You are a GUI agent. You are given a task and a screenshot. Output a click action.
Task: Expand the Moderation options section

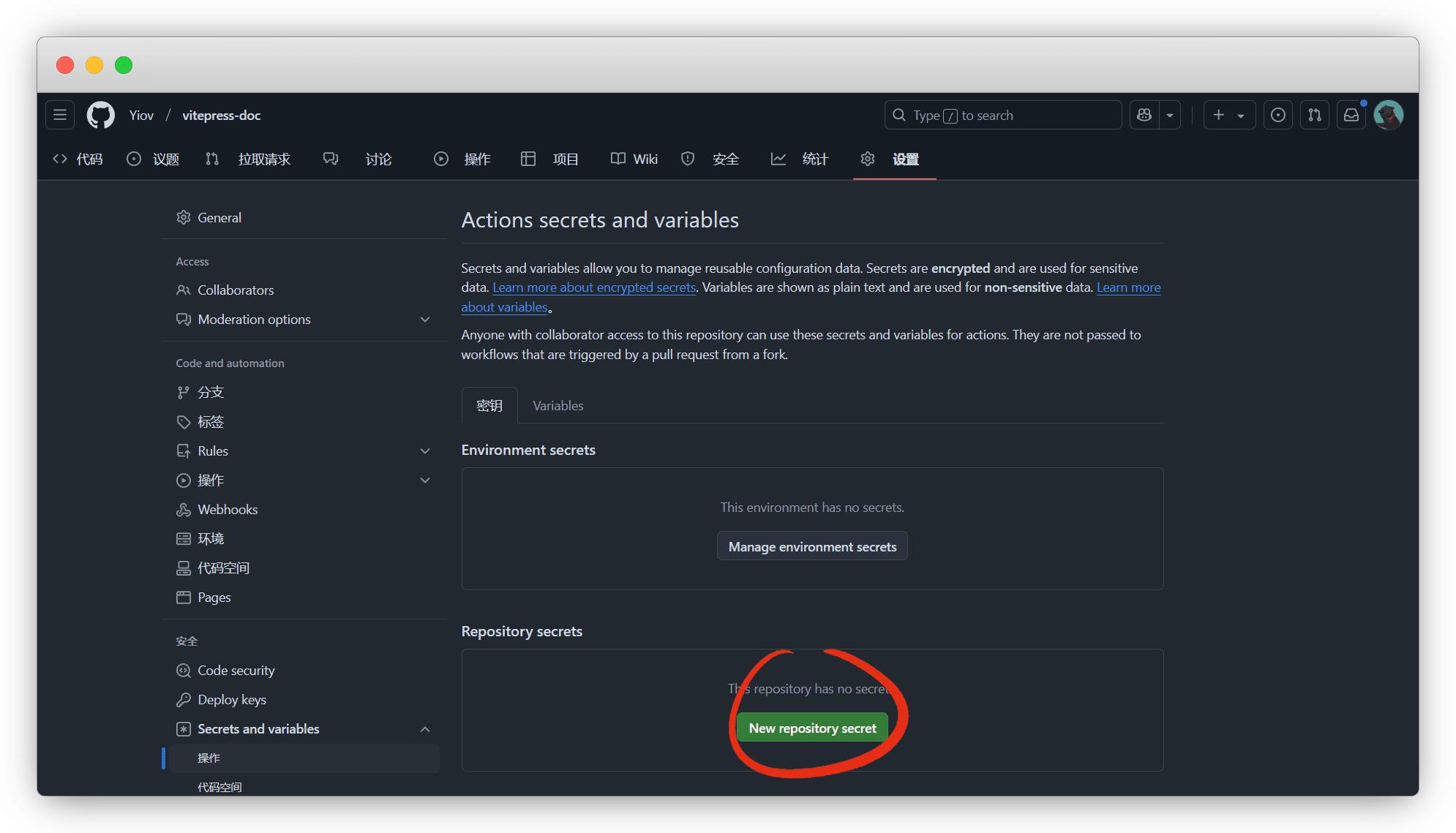425,320
